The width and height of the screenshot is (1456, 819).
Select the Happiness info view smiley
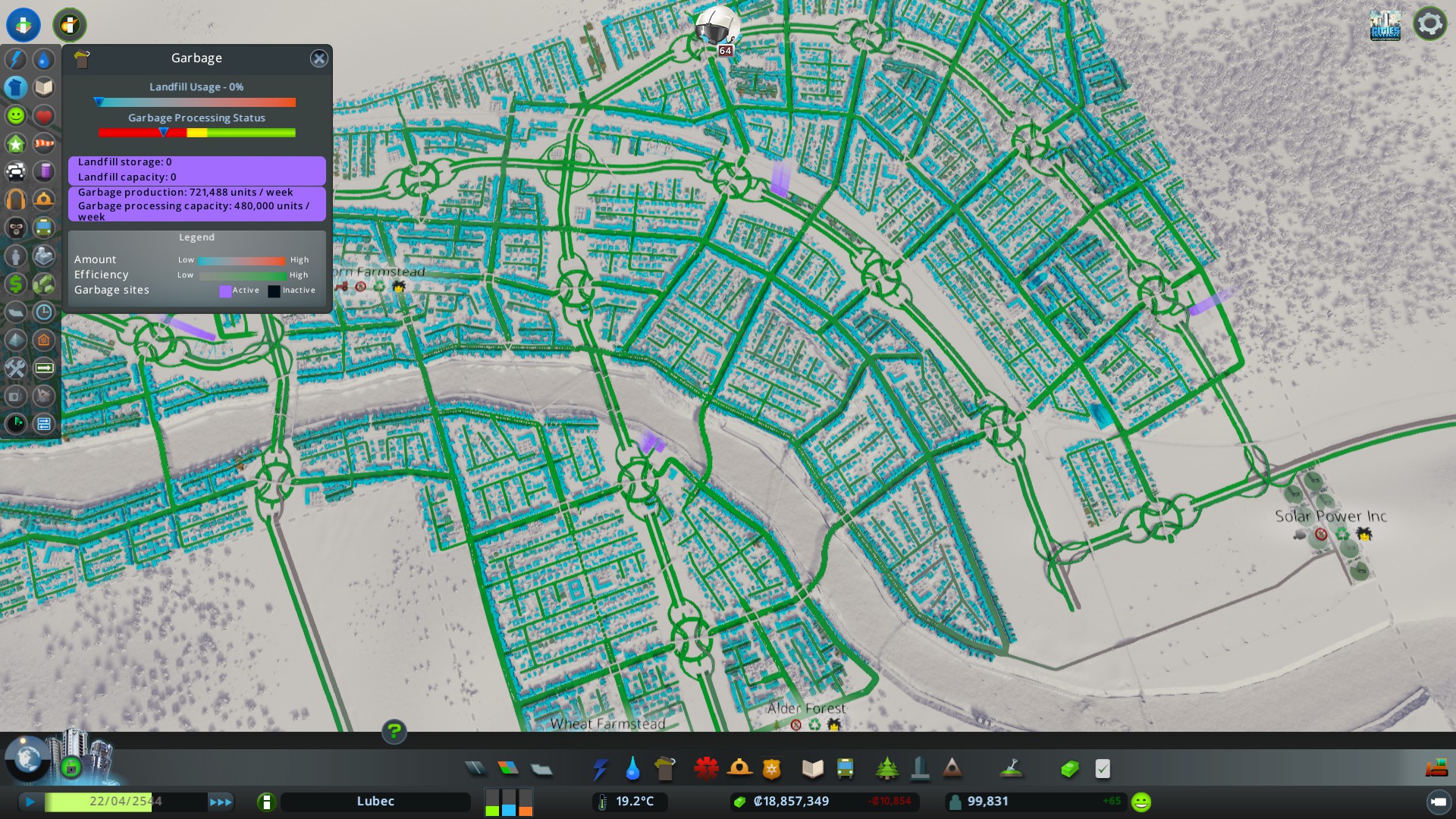16,115
